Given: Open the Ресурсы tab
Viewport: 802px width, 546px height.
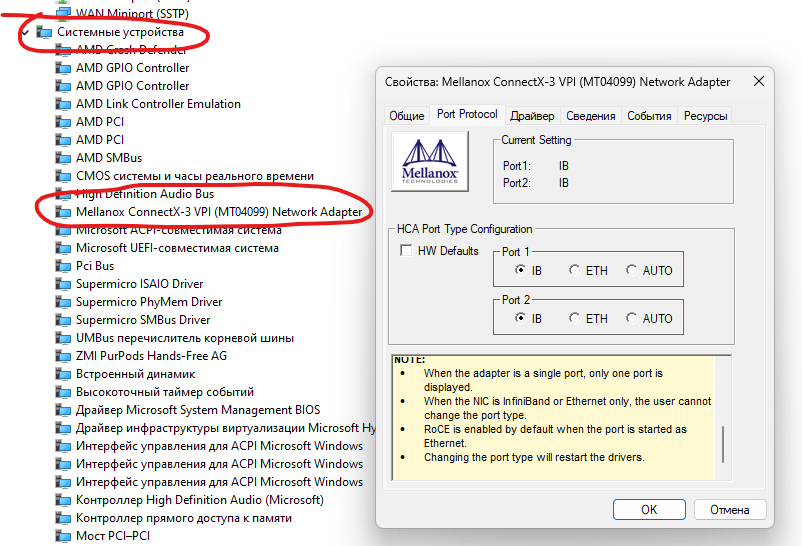Looking at the screenshot, I should click(x=705, y=116).
